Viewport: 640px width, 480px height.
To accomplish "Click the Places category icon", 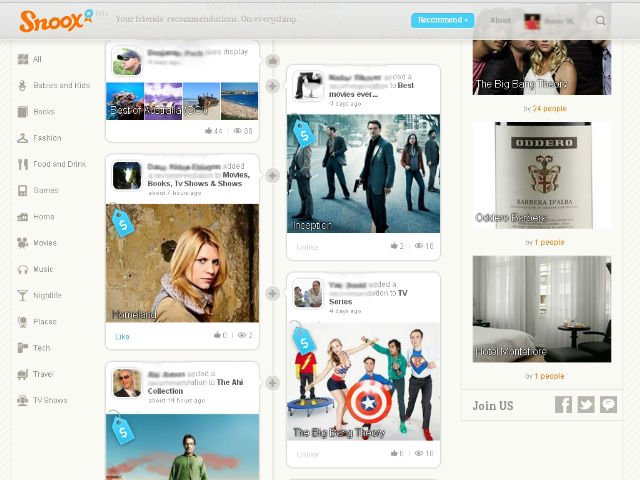I will click(x=22, y=322).
